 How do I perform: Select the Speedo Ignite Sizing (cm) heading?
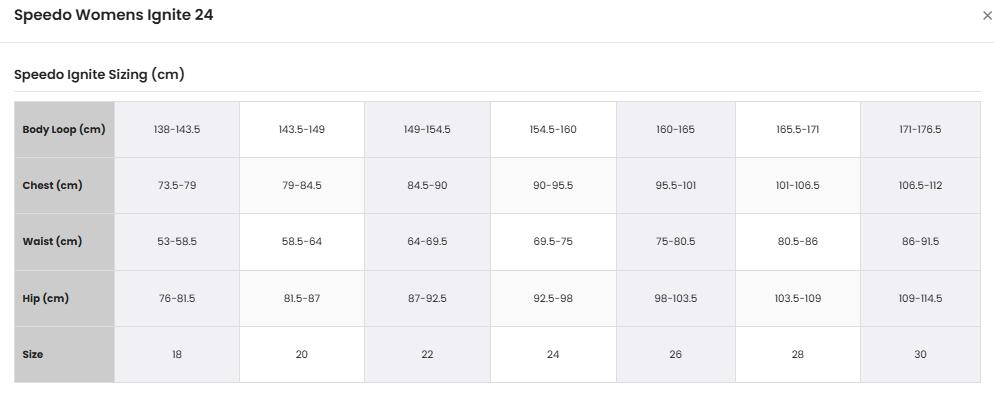99,75
